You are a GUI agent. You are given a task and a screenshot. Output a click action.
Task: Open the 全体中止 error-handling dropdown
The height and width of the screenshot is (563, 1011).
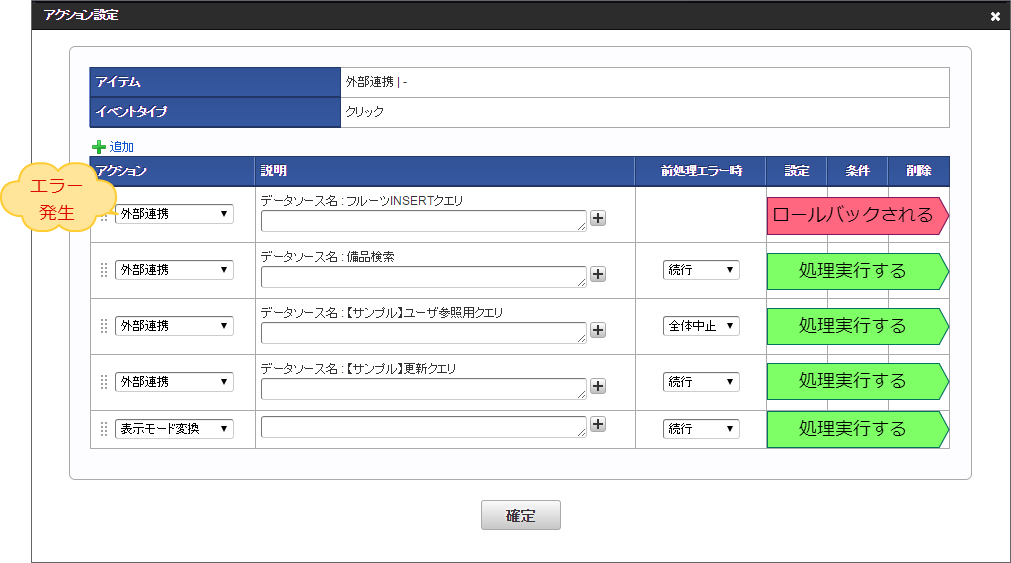(x=701, y=326)
